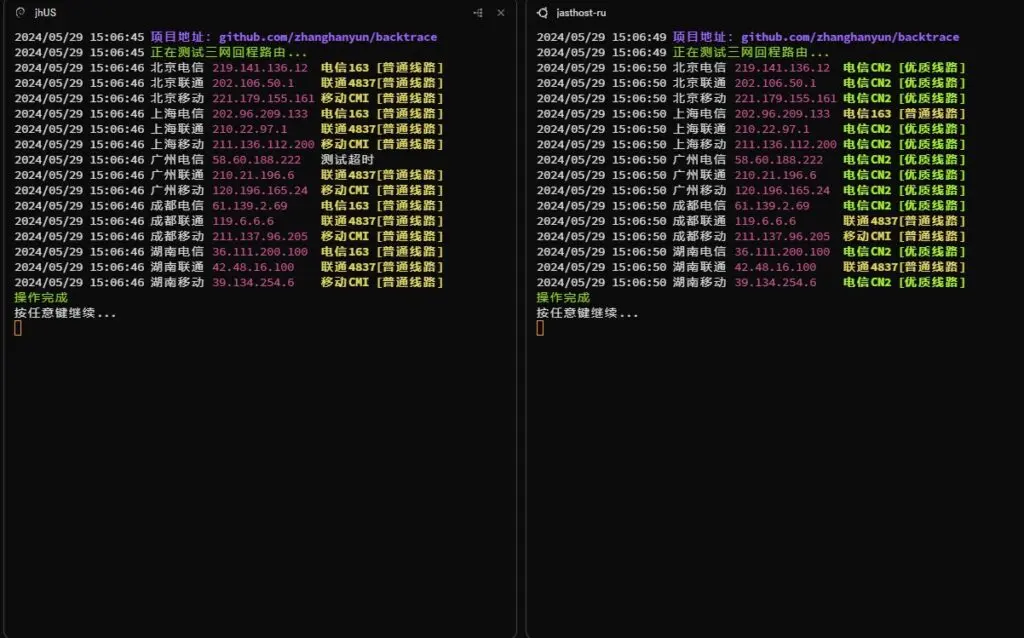Click 操作完成 text in the jasthost-ru pane
This screenshot has height=638, width=1024.
563,298
